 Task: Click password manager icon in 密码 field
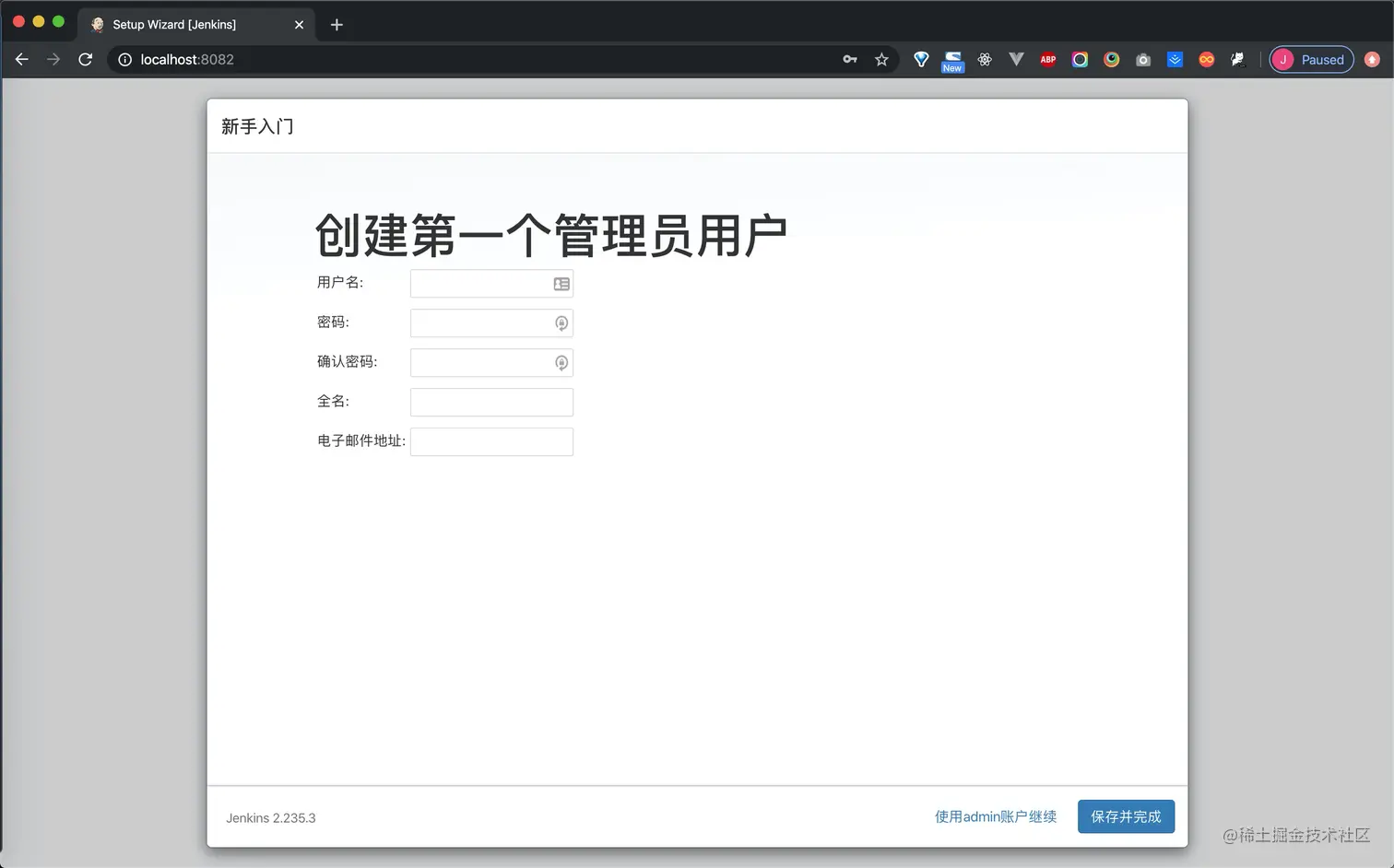(561, 323)
